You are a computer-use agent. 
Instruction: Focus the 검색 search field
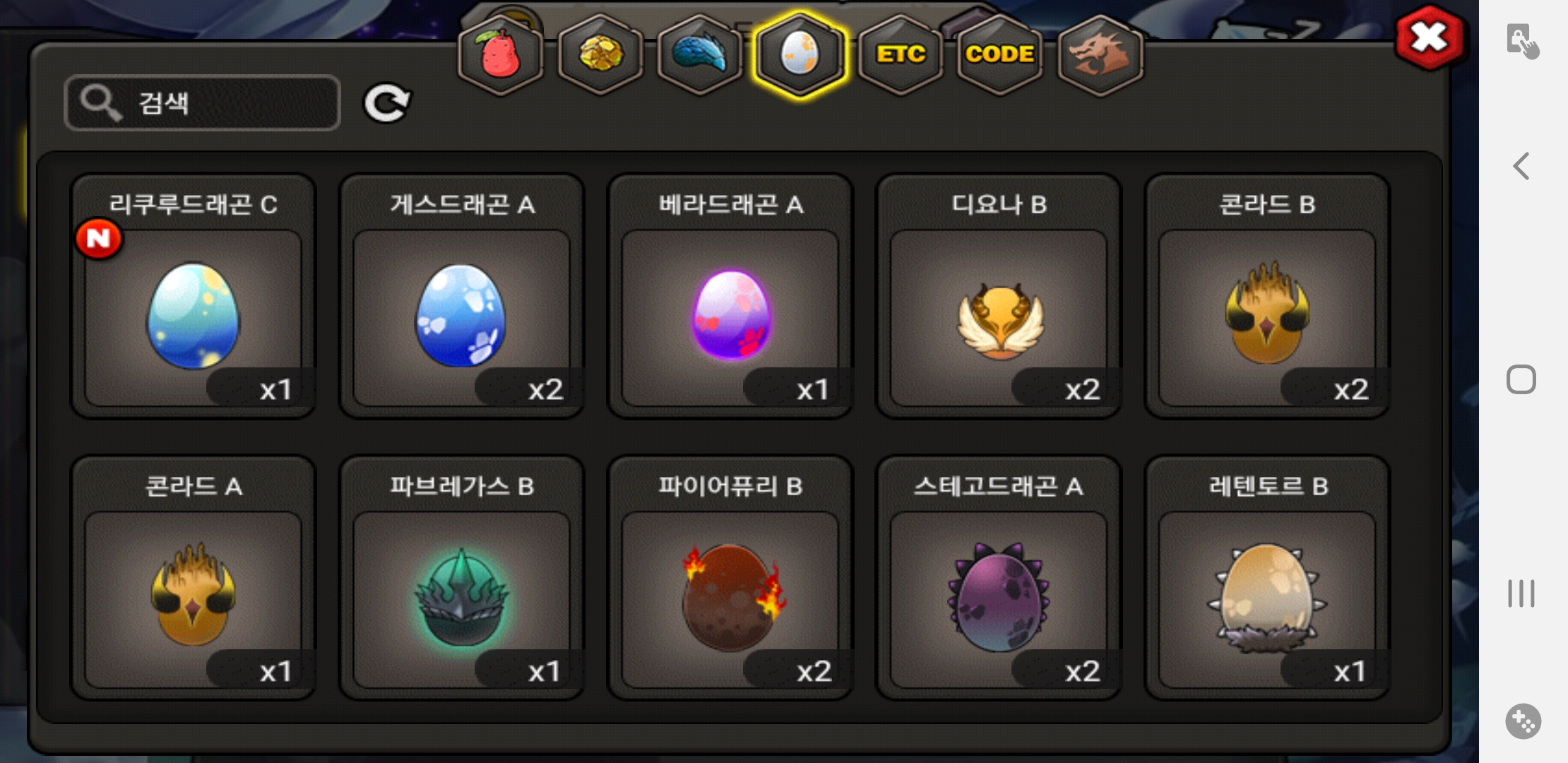[x=202, y=103]
